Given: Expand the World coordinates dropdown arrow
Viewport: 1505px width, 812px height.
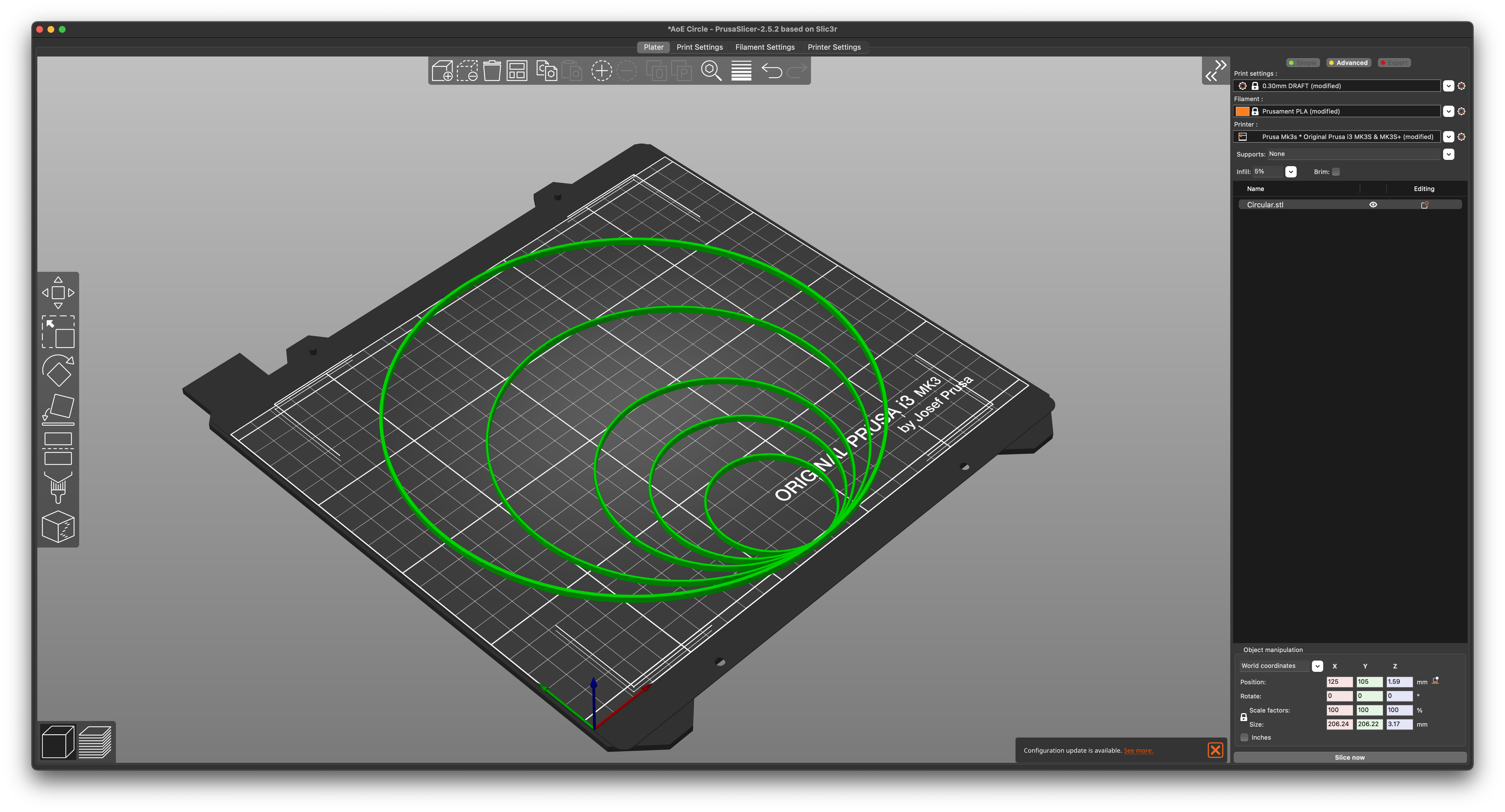Looking at the screenshot, I should (x=1318, y=666).
